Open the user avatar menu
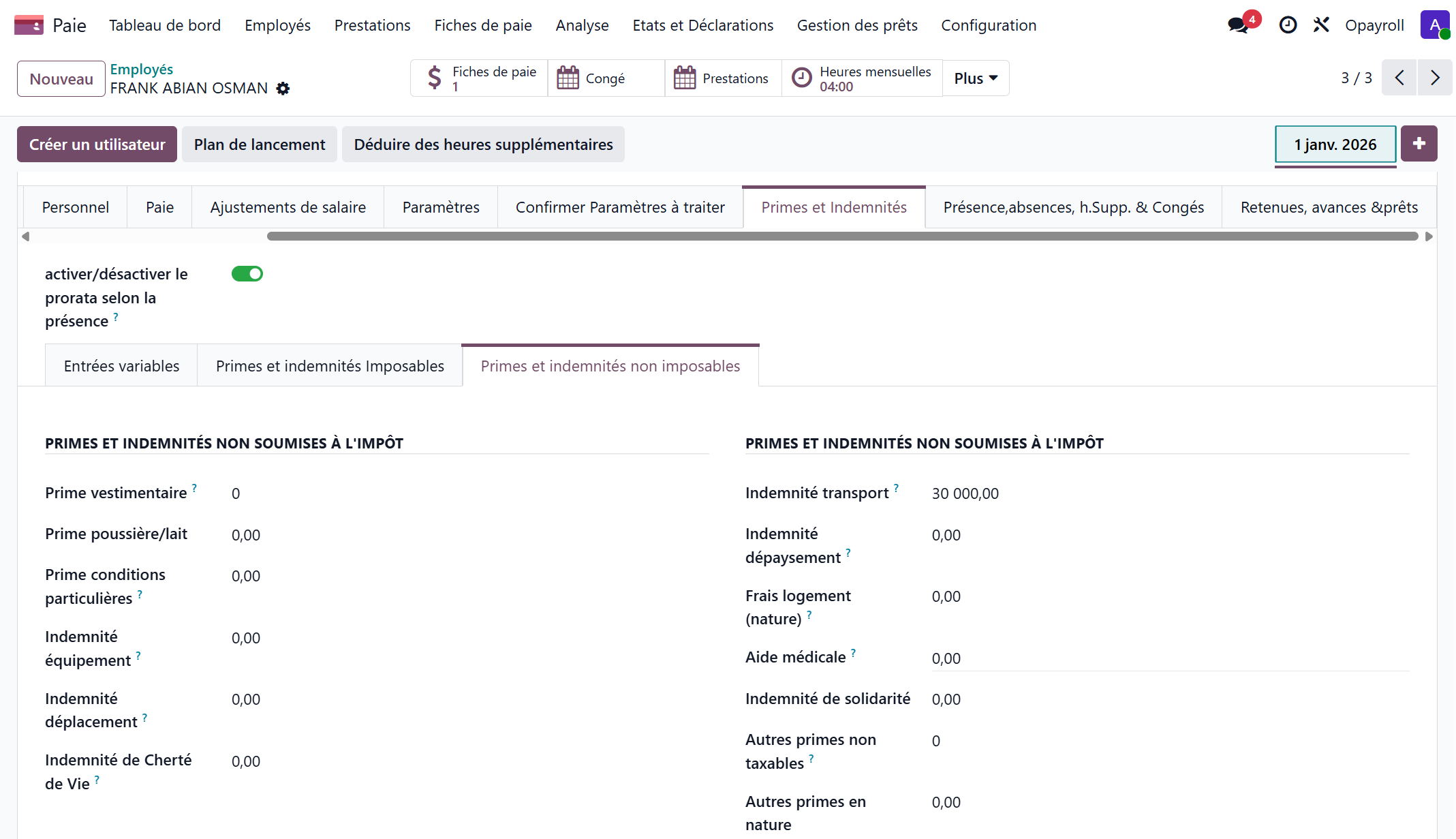This screenshot has height=839, width=1456. [1434, 25]
